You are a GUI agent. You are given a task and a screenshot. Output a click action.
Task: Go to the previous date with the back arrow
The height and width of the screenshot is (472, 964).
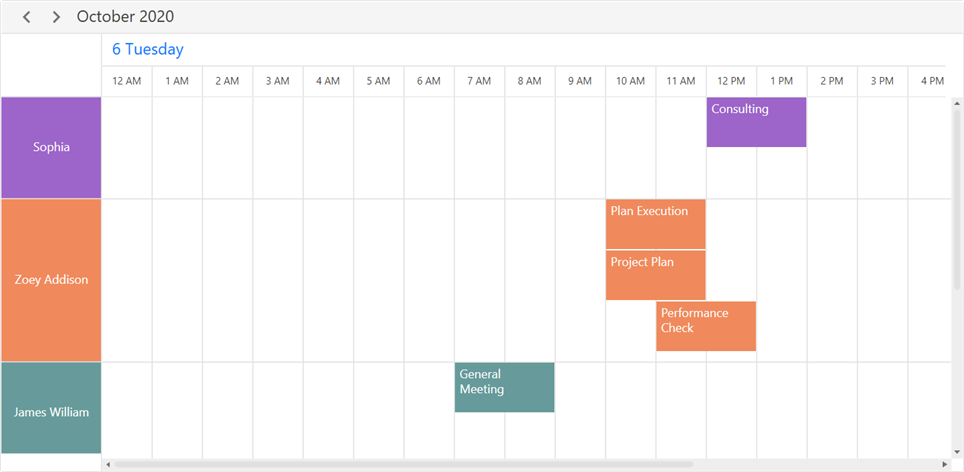[x=27, y=17]
